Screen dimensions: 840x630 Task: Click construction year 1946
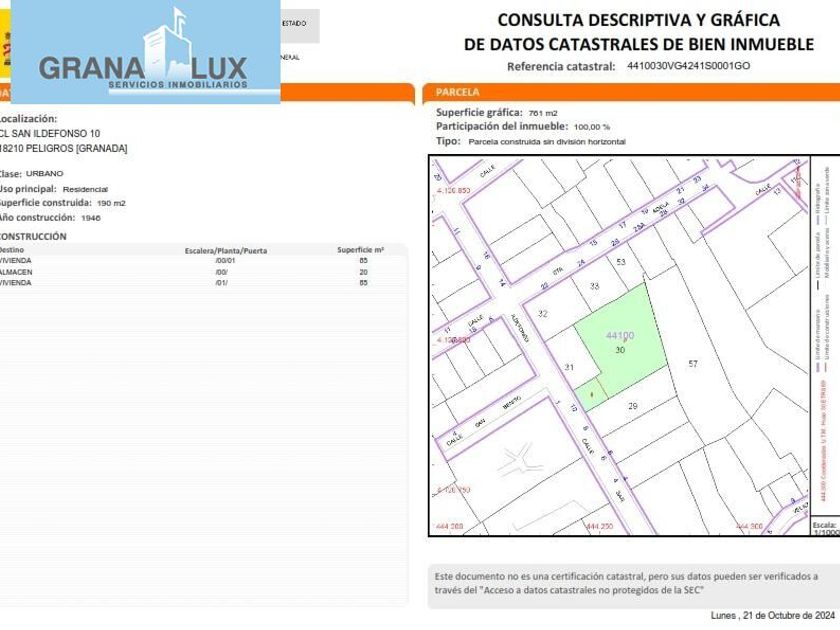(x=91, y=218)
